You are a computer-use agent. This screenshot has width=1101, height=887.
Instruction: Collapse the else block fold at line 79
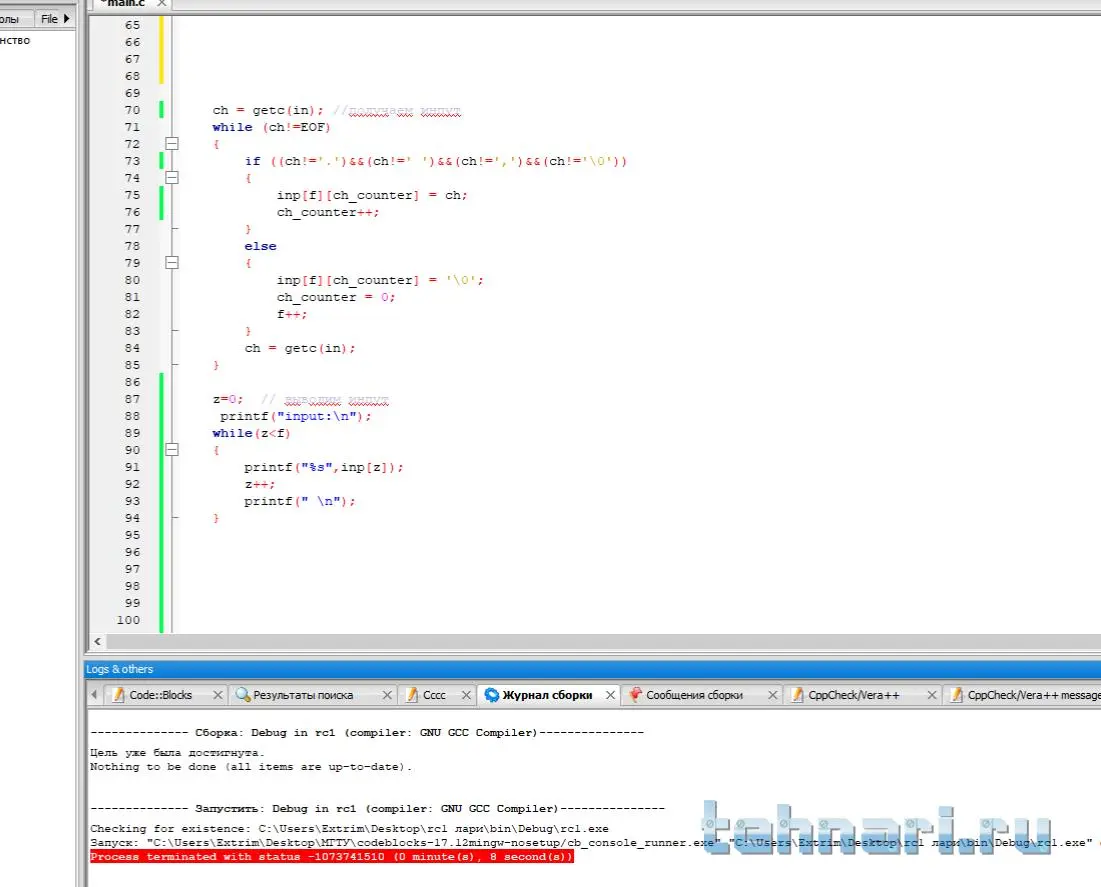pyautogui.click(x=172, y=263)
